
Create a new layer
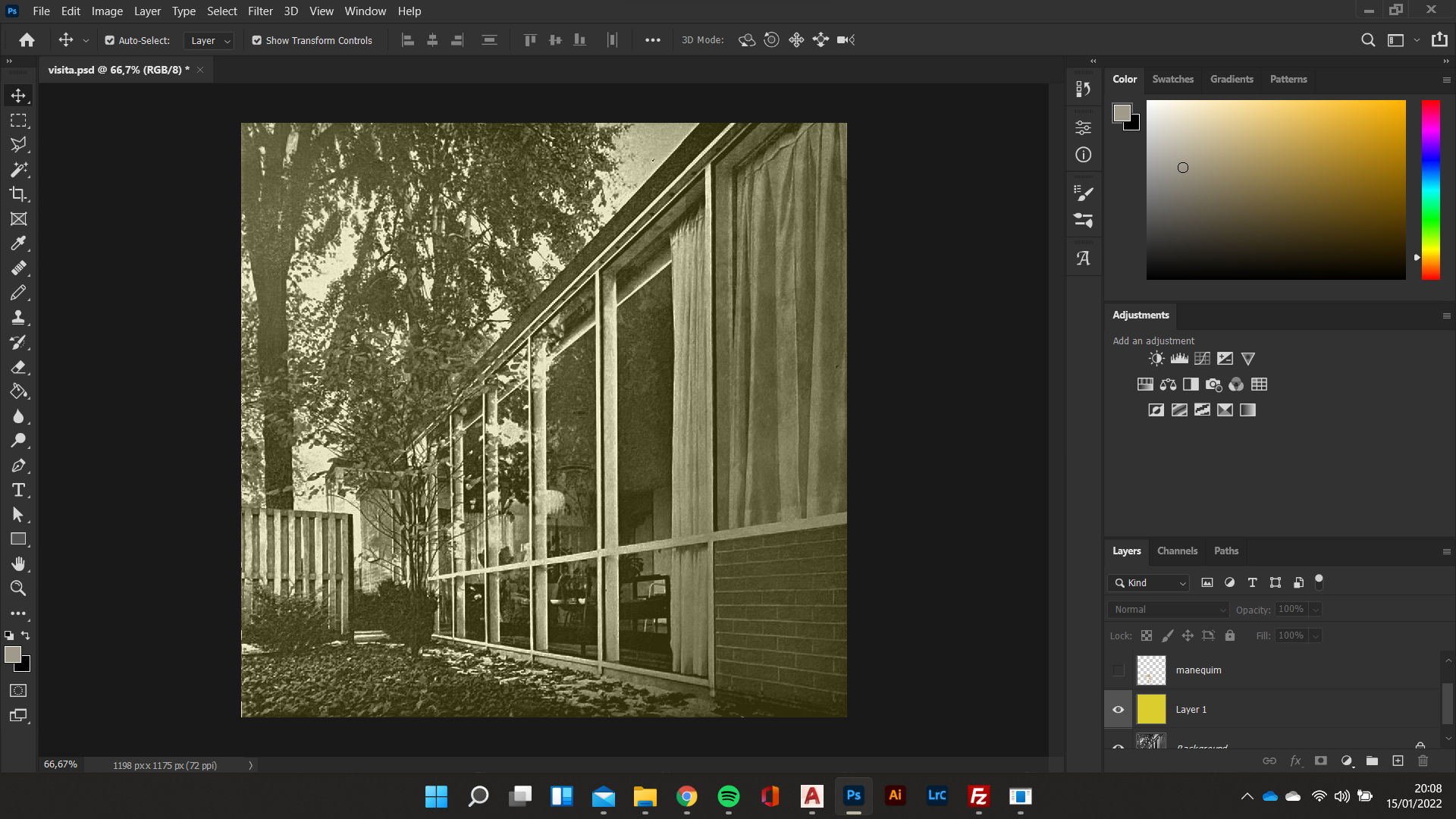point(1398,761)
